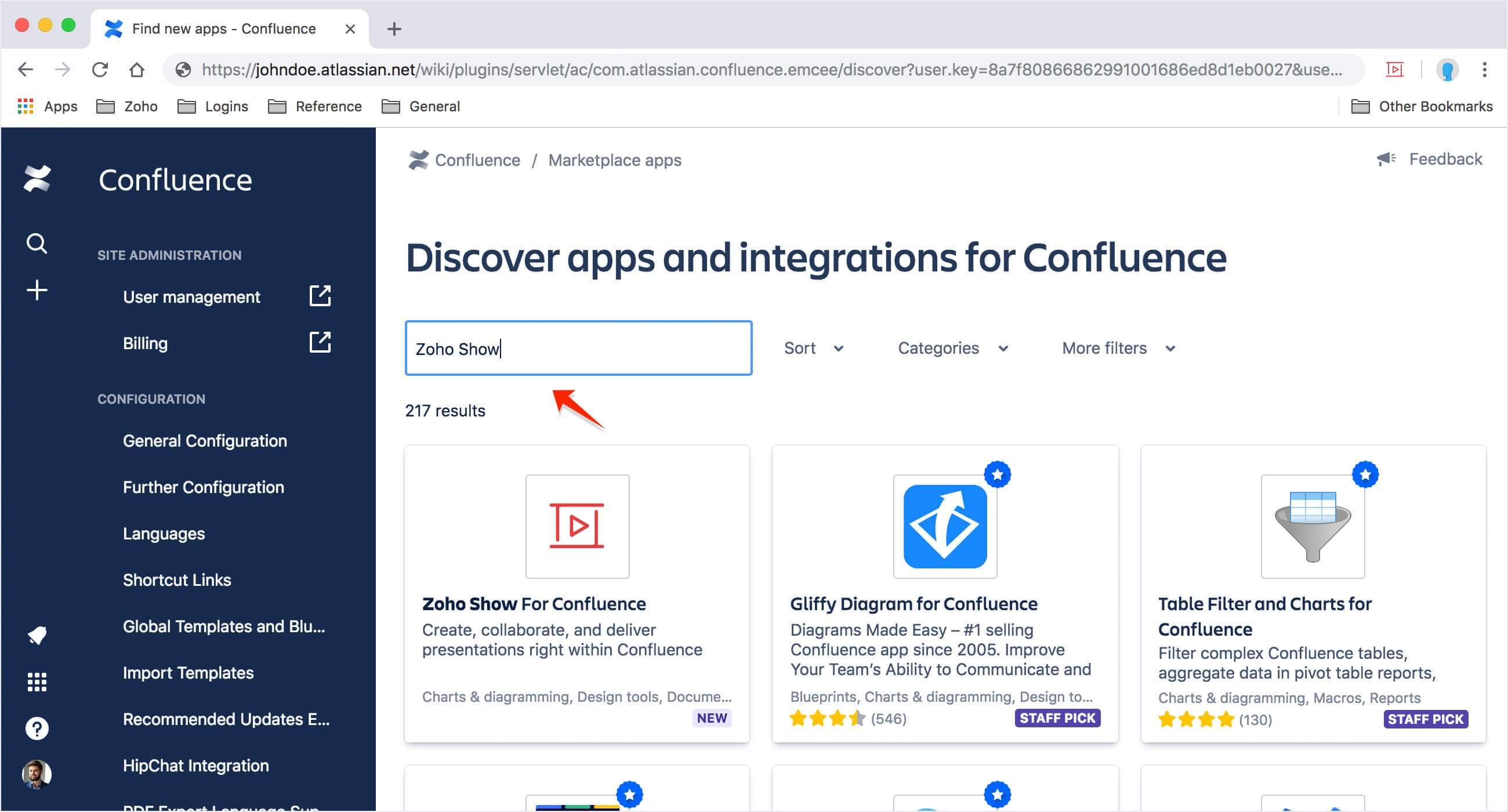Click the Zoho Show search input field
This screenshot has width=1508, height=812.
click(578, 349)
